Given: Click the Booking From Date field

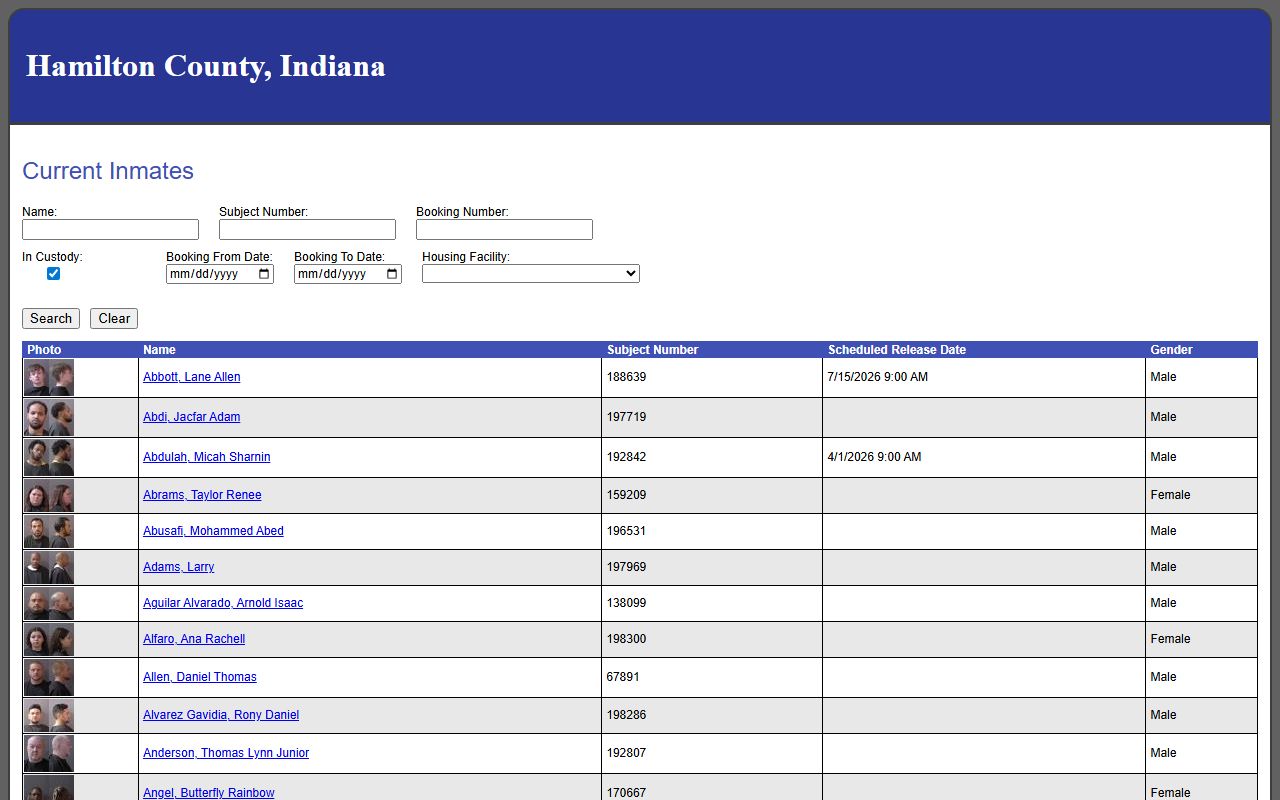Looking at the screenshot, I should 220,274.
